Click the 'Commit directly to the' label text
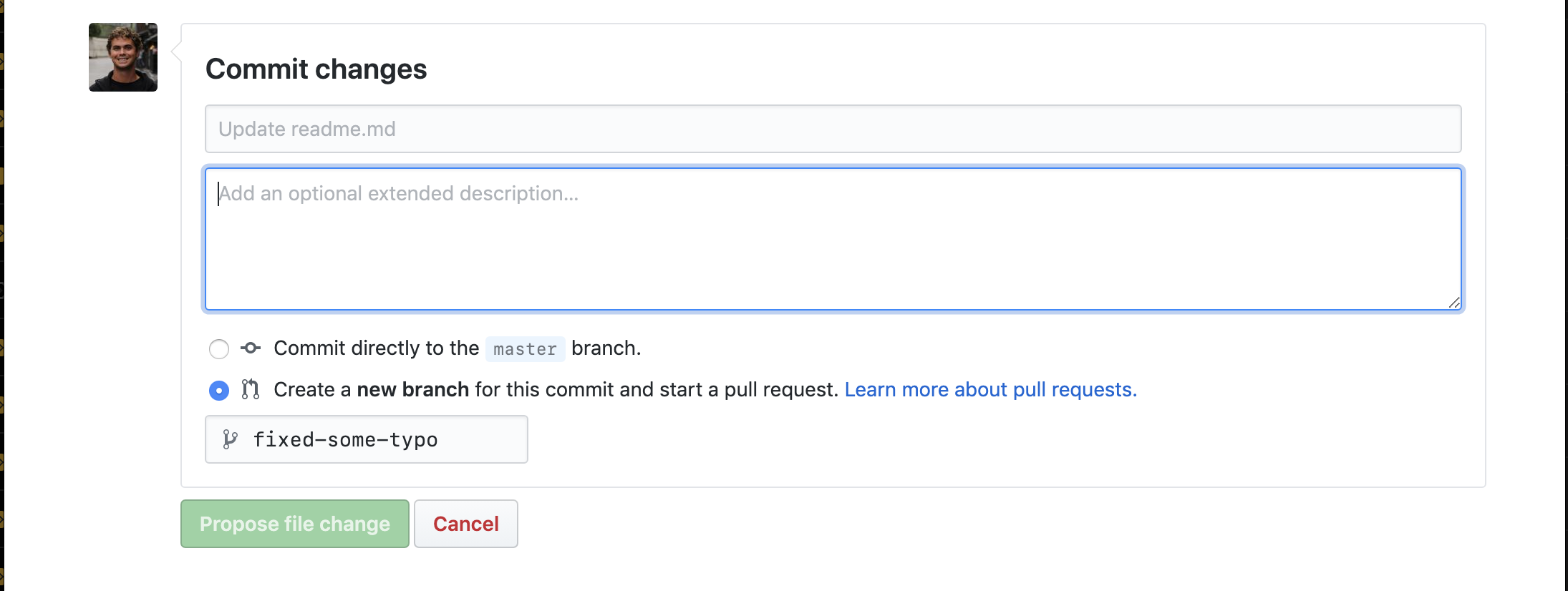1568x591 pixels. [x=376, y=348]
